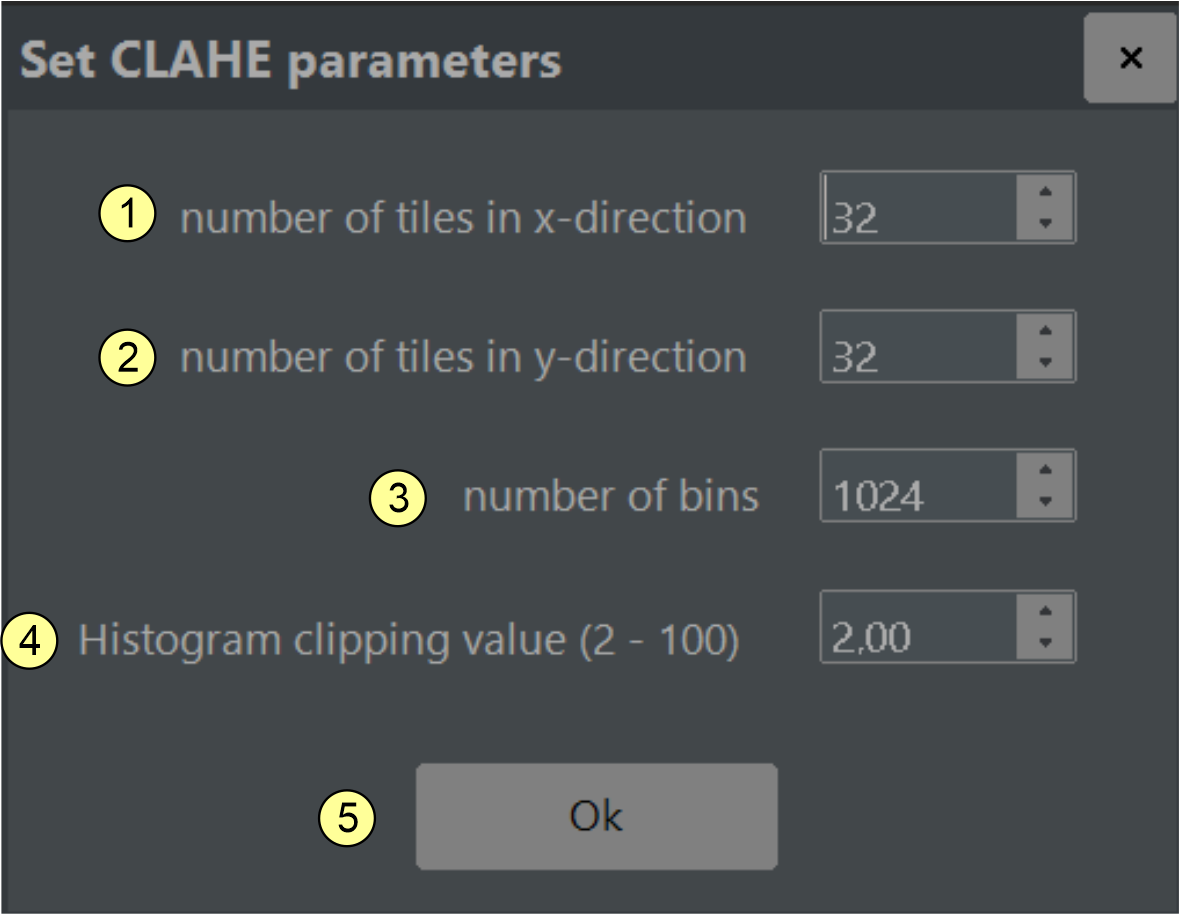Decrease the histogram clipping value
This screenshot has height=914, width=1179.
tap(1044, 643)
